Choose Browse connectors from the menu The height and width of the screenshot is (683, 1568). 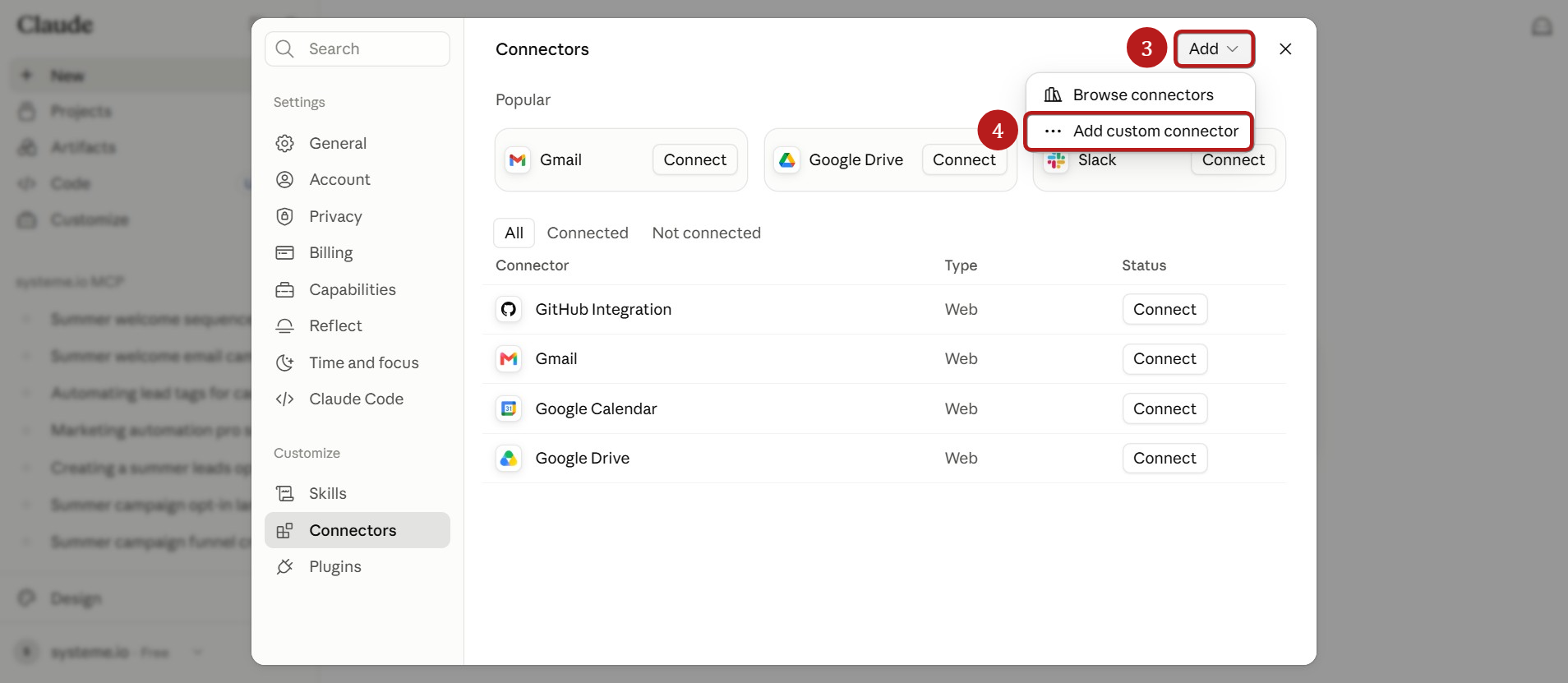point(1141,95)
